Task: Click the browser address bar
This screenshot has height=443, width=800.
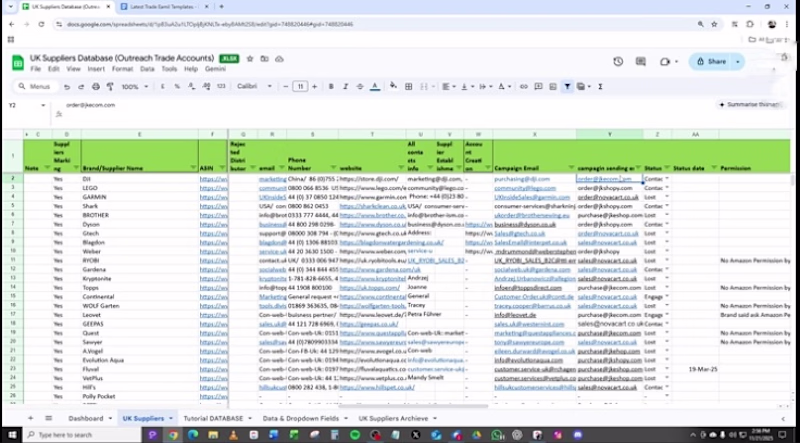Action: pos(375,24)
